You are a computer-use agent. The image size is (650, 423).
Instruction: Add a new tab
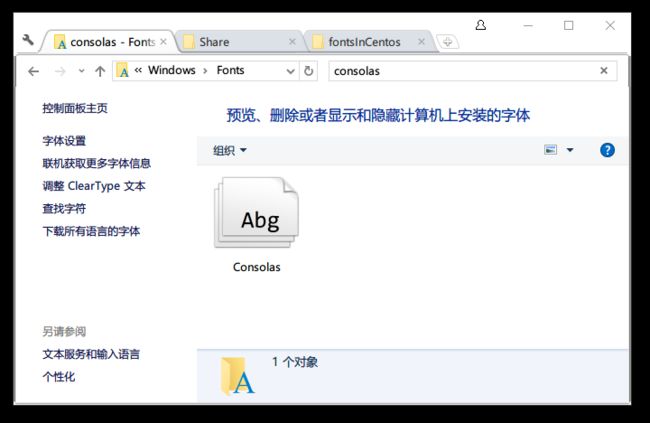[447, 41]
